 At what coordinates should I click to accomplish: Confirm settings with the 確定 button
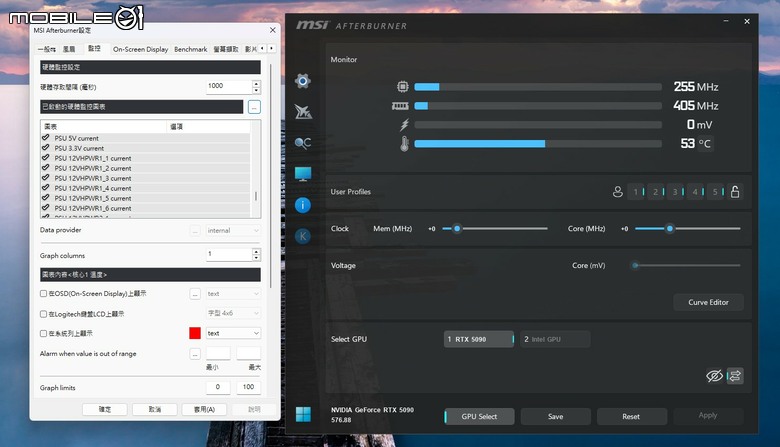(x=104, y=409)
